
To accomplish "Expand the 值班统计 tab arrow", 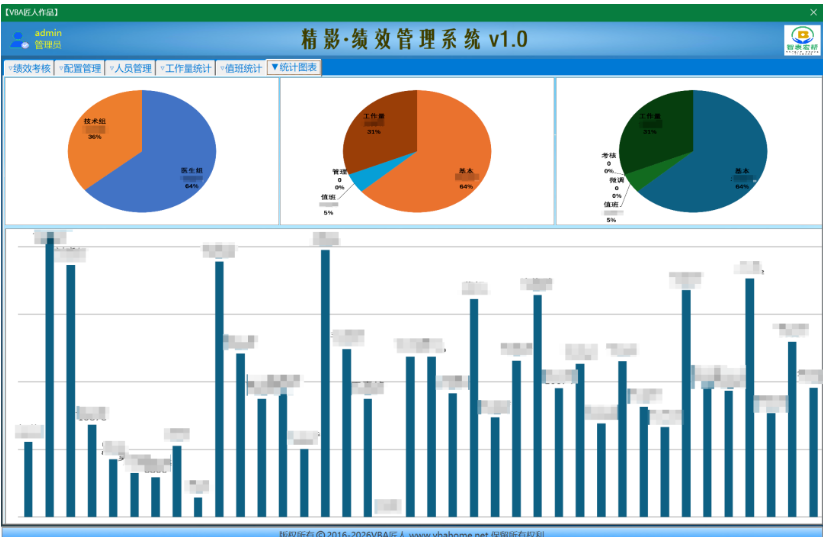I will (223, 69).
